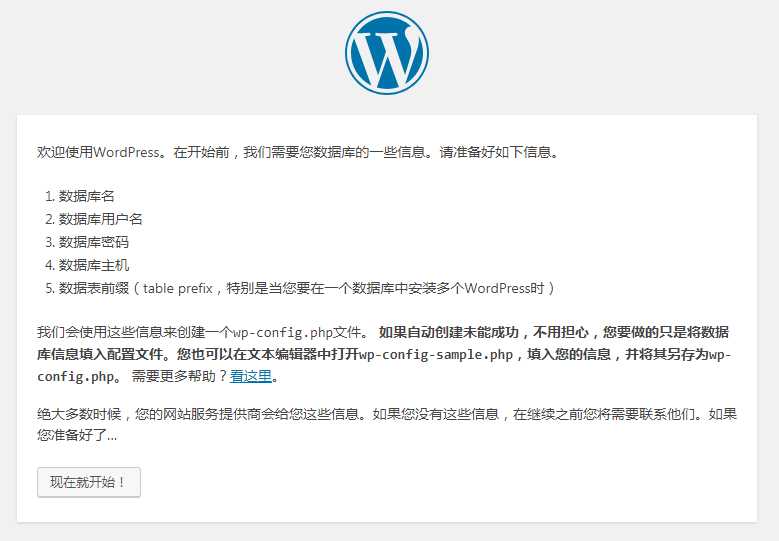The width and height of the screenshot is (779, 541).
Task: Click the 欢迎使用WordPress welcome sentence
Action: click(x=297, y=152)
